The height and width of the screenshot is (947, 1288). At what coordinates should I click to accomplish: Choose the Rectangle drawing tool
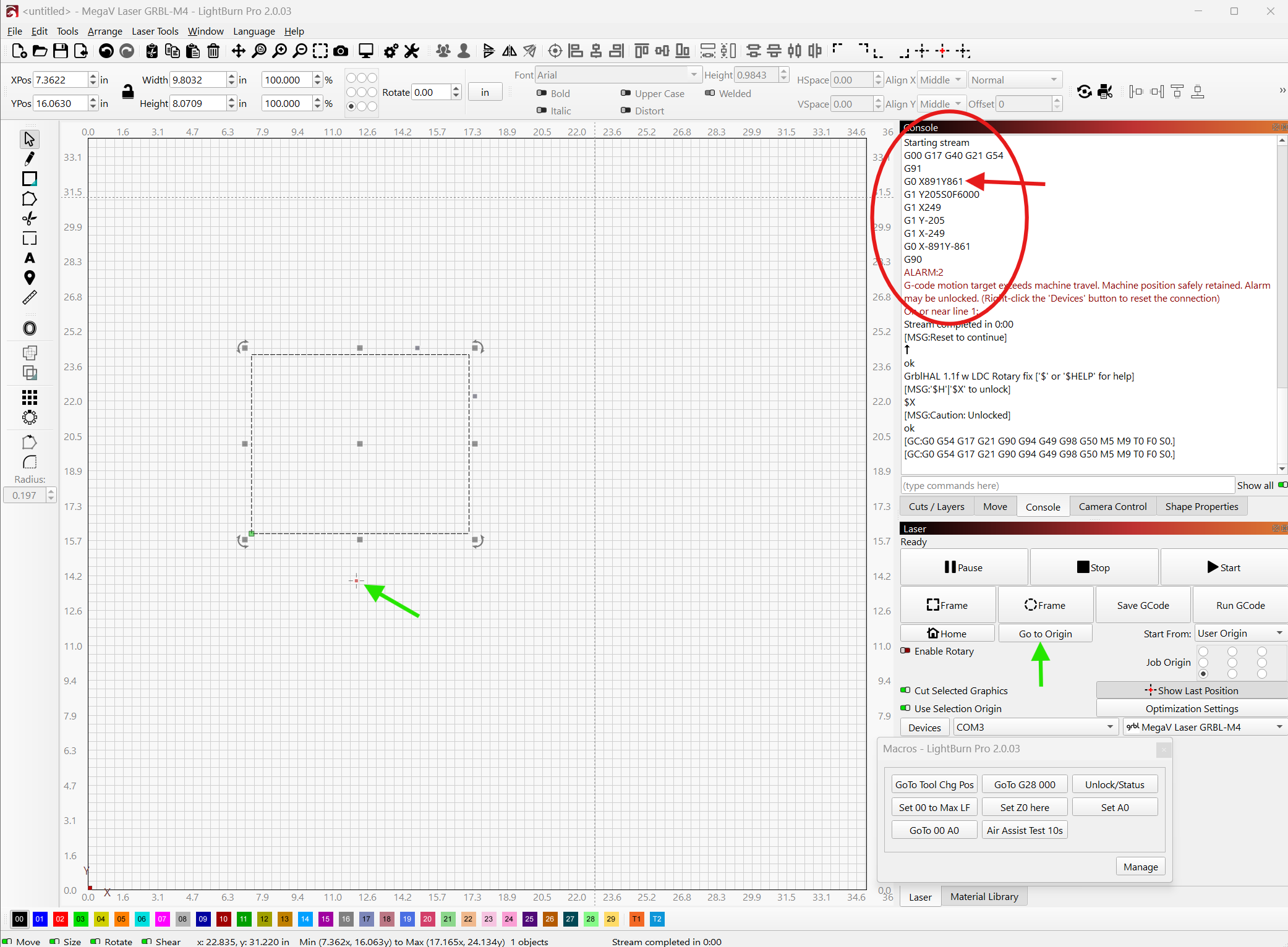pyautogui.click(x=29, y=179)
